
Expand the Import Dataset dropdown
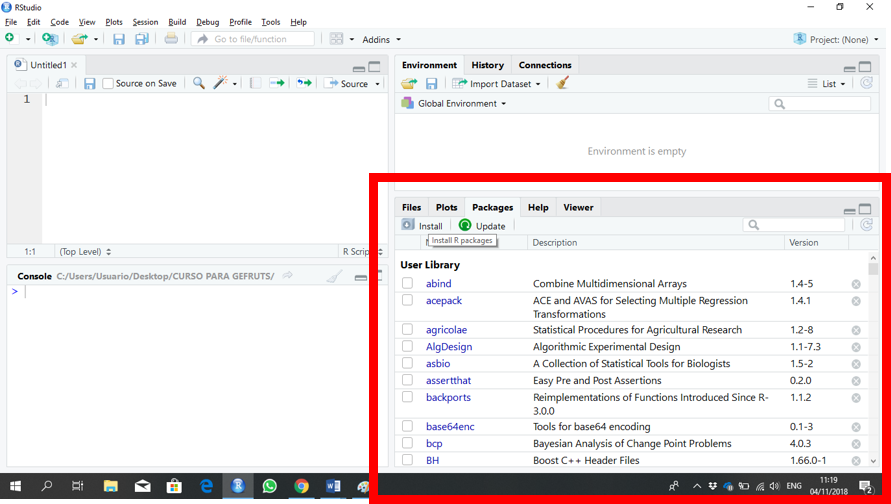[x=496, y=84]
